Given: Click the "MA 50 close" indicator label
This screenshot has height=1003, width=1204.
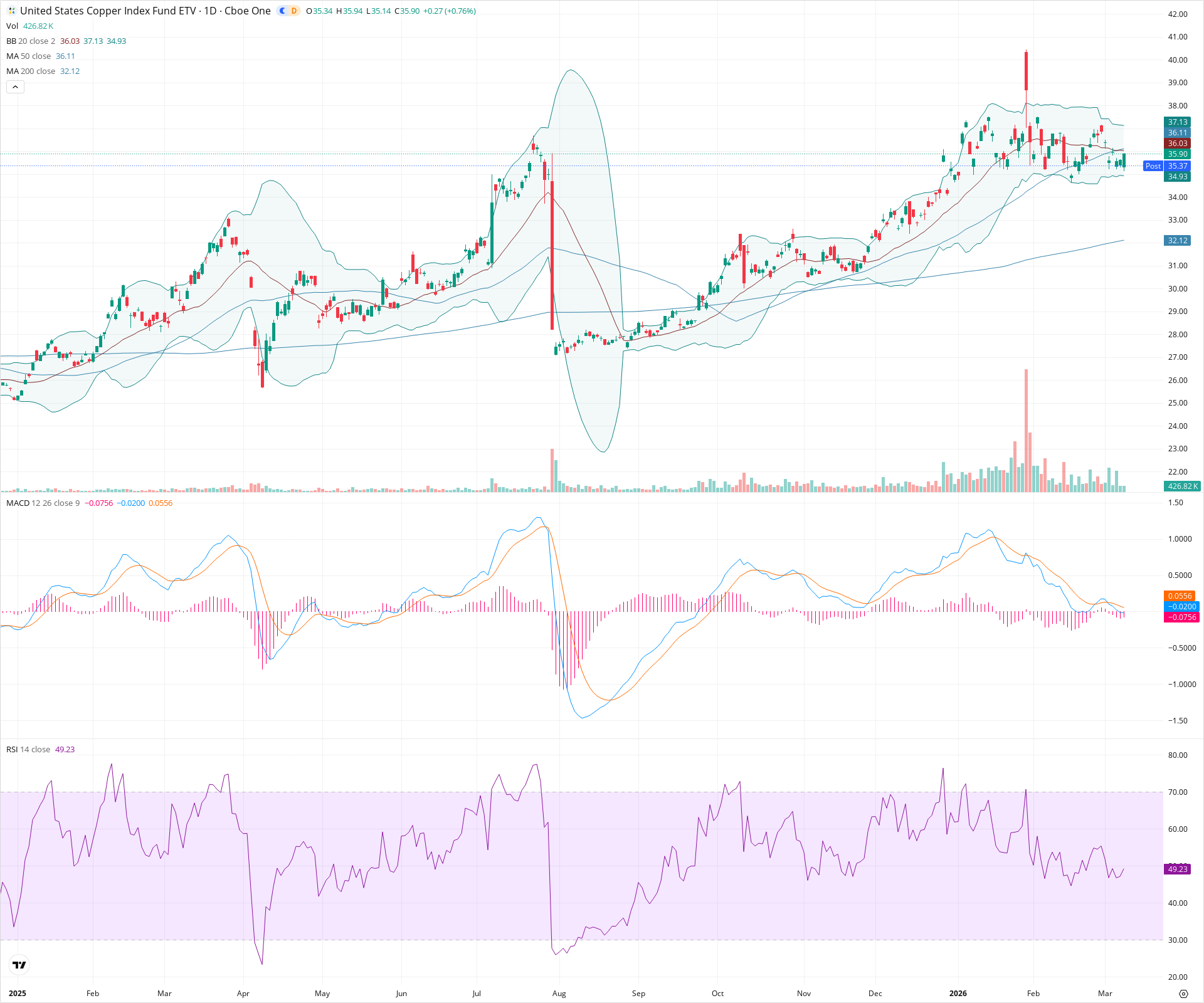Looking at the screenshot, I should coord(28,56).
